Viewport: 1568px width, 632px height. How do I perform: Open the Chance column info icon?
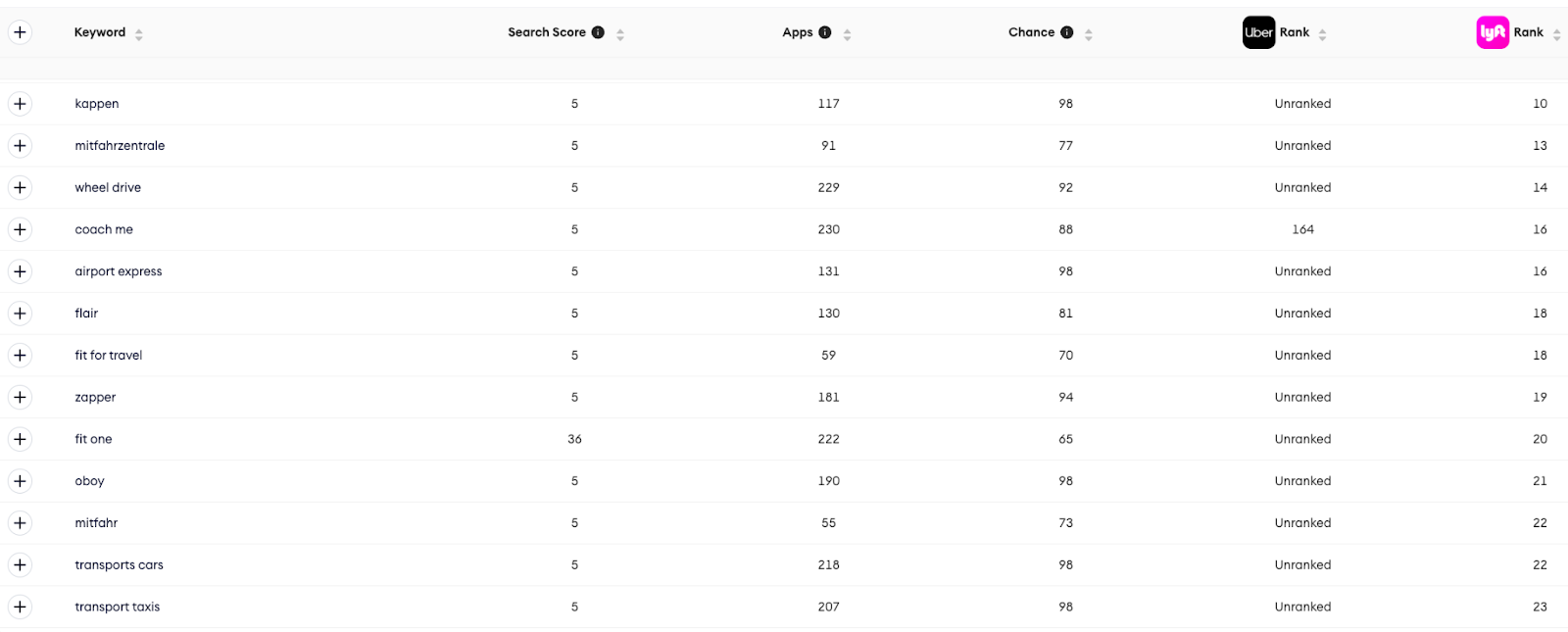(x=1067, y=32)
